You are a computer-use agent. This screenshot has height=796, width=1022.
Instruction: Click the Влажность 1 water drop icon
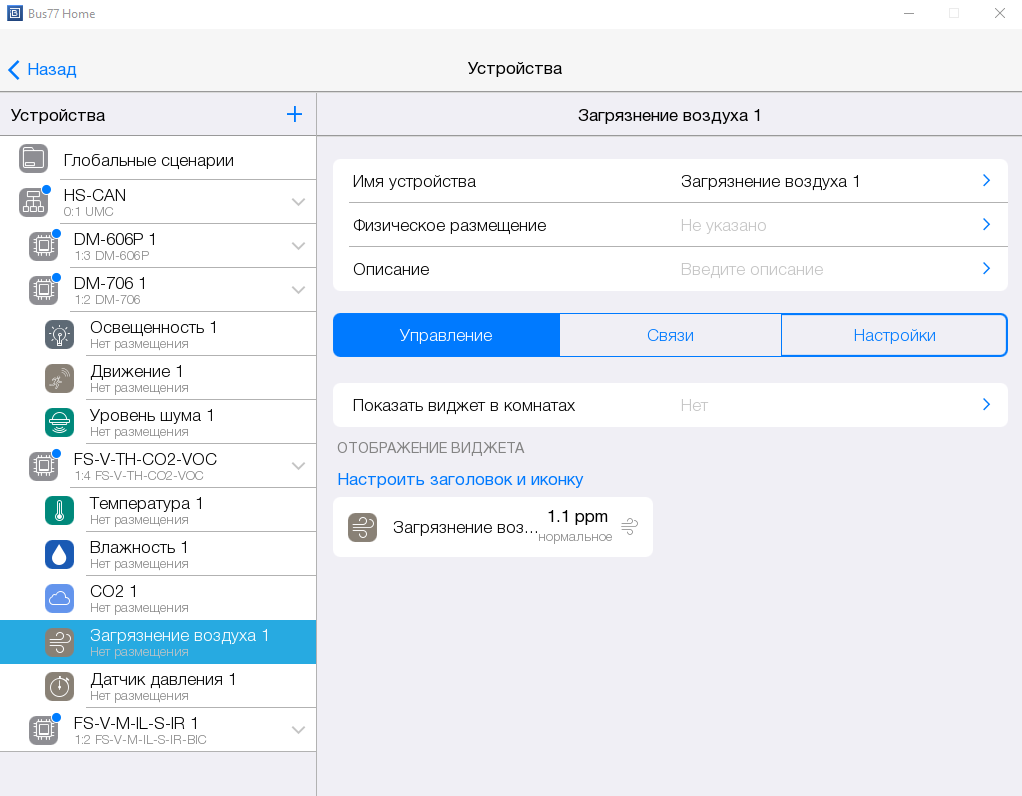[59, 555]
